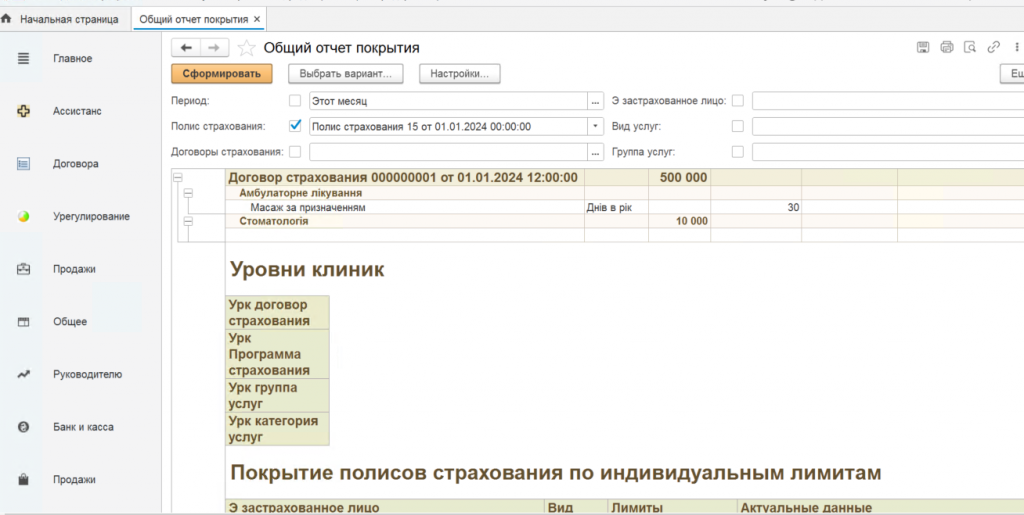1024x515 pixels.
Task: Select the Договора menu item
Action: (x=76, y=163)
